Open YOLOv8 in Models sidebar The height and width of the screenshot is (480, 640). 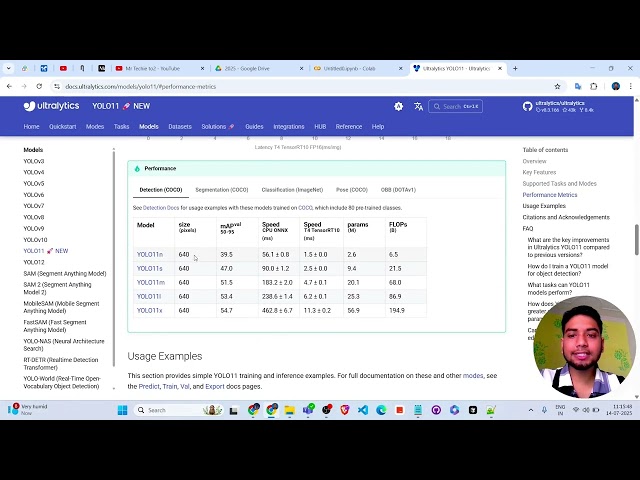click(33, 217)
